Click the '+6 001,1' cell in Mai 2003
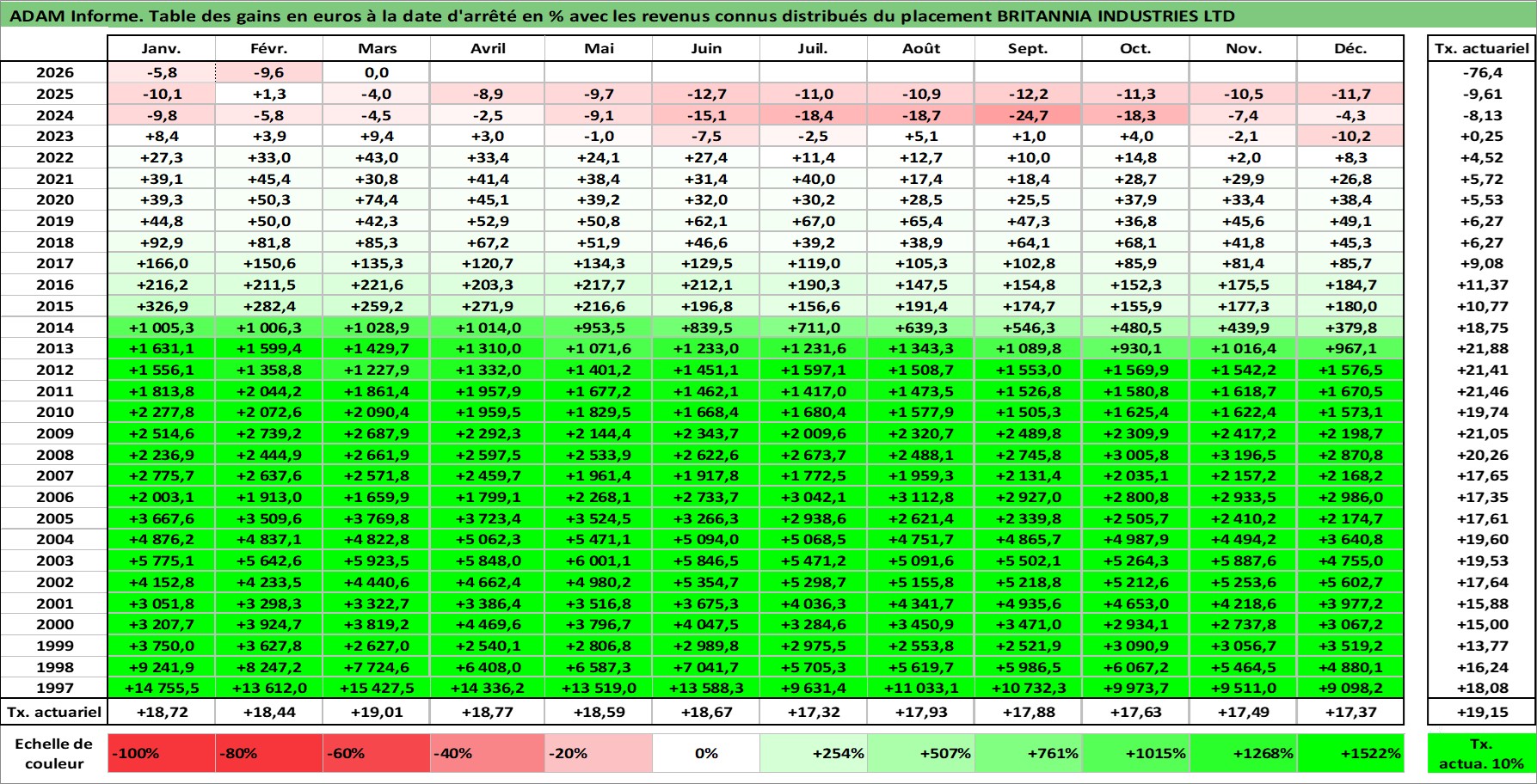The image size is (1537, 784). [x=599, y=560]
